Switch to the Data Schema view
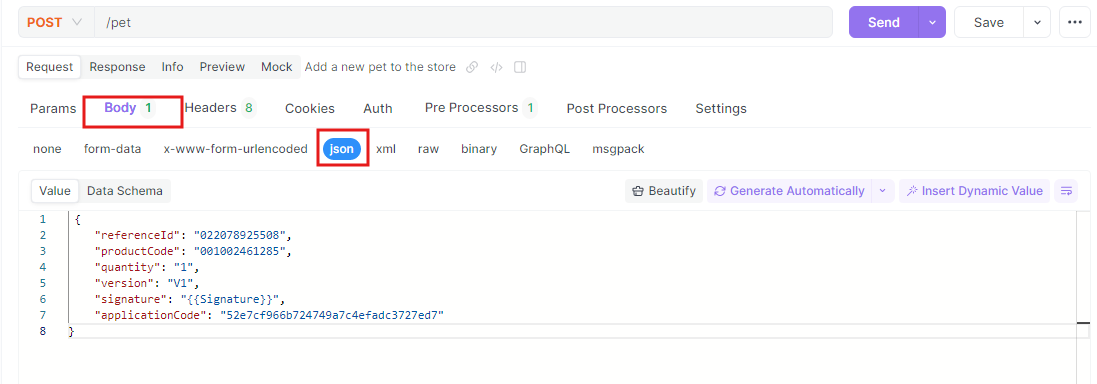 (125, 191)
